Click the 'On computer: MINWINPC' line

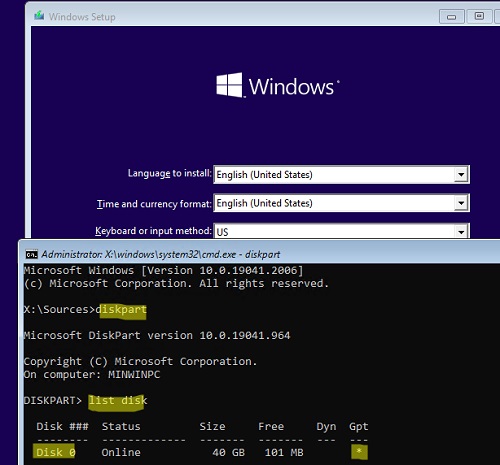click(92, 374)
